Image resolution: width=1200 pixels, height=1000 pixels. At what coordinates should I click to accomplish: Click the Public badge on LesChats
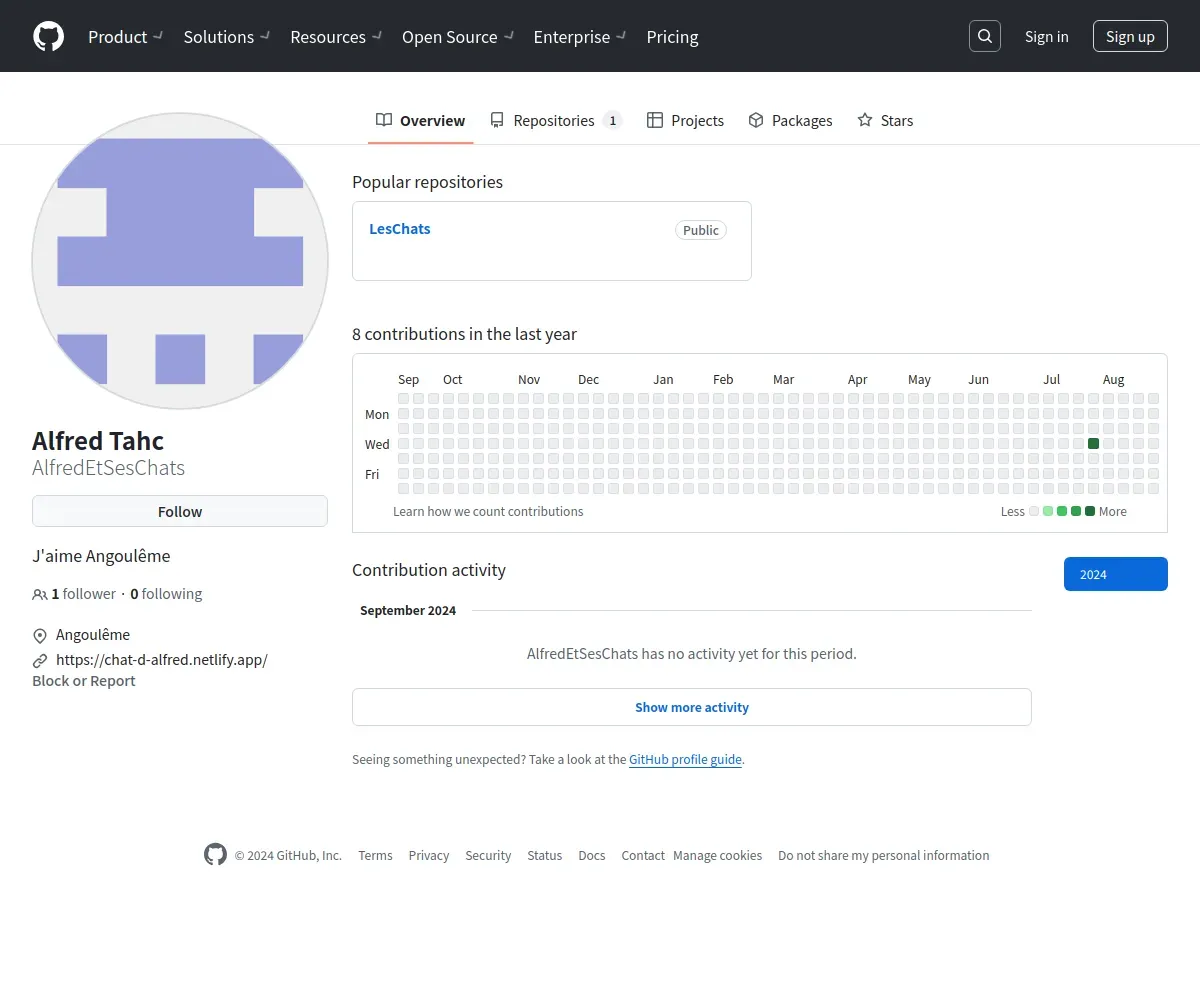[x=701, y=230]
